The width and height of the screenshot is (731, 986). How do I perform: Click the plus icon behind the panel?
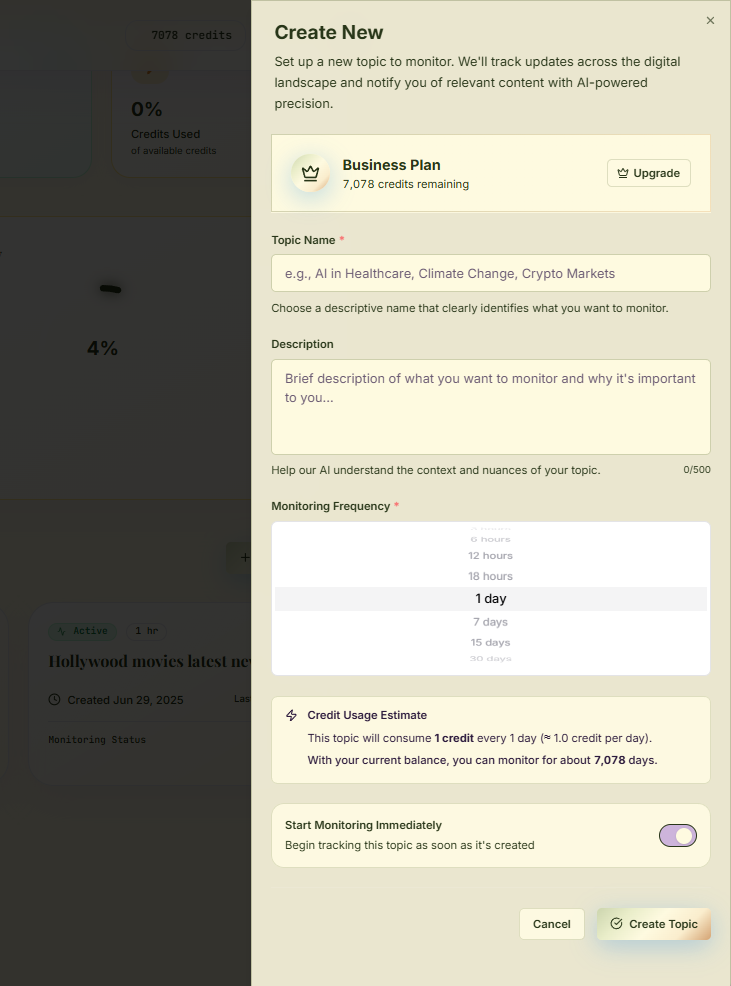click(244, 557)
